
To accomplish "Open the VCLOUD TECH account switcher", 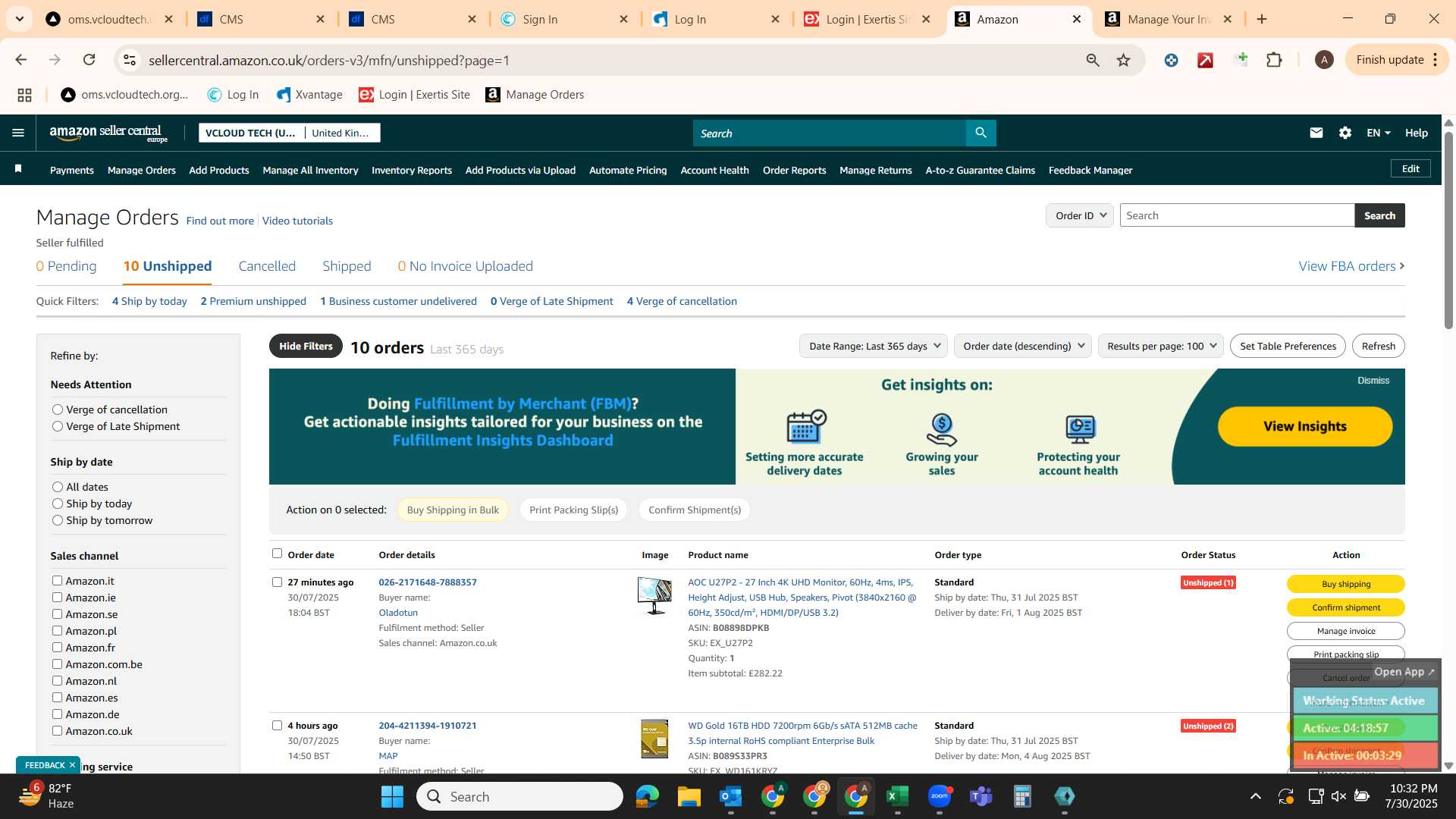I will (289, 133).
